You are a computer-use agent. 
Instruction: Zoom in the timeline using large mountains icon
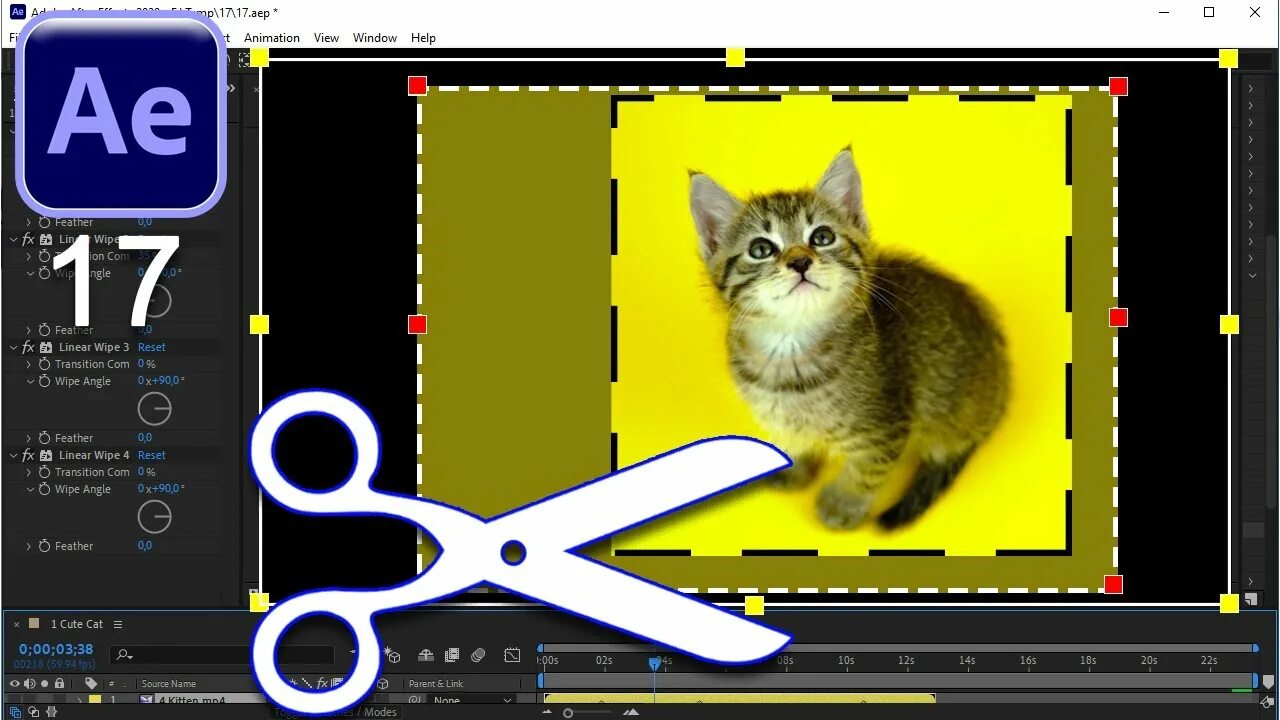click(x=631, y=713)
